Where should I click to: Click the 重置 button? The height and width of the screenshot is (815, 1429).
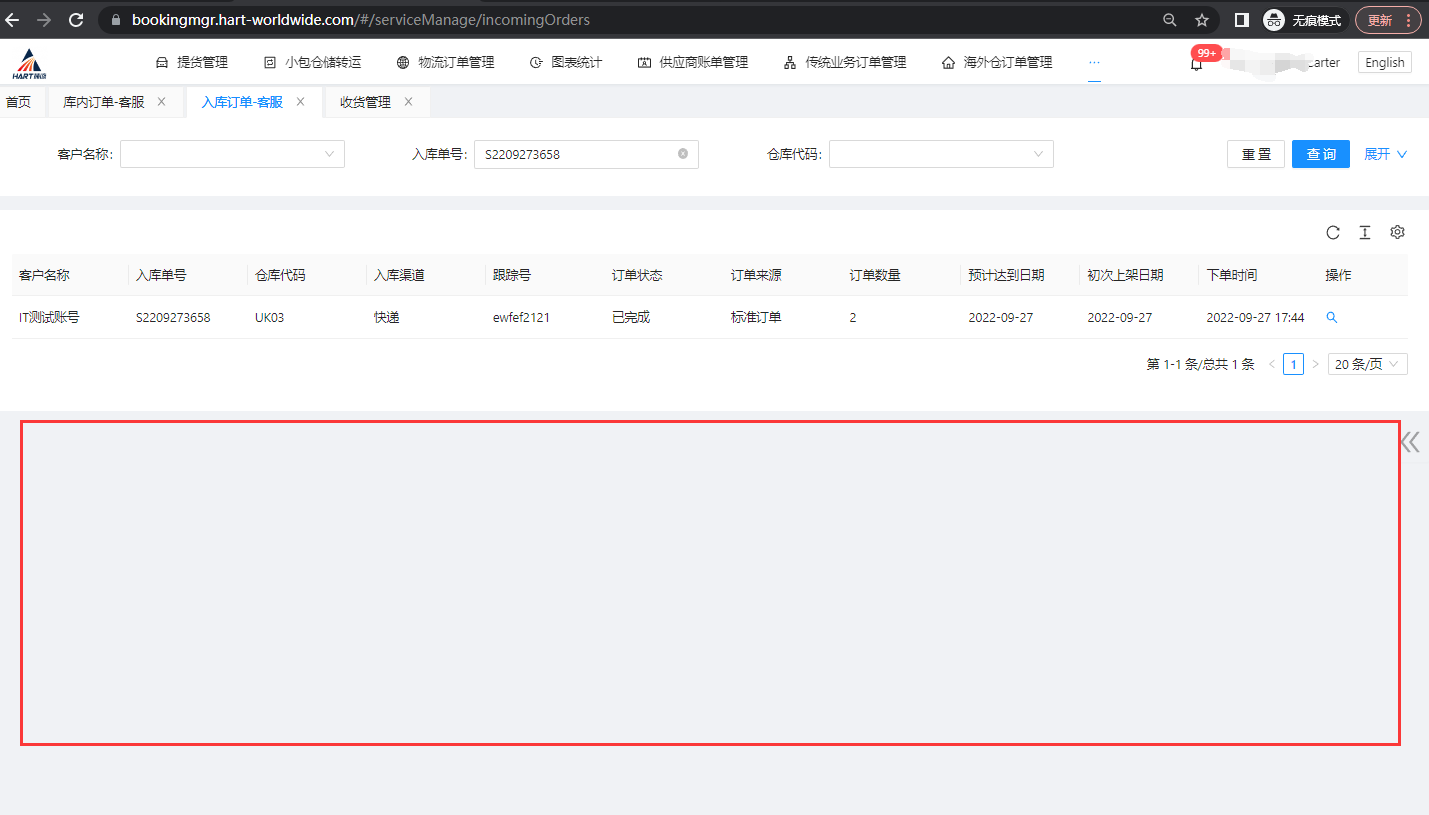click(1255, 154)
